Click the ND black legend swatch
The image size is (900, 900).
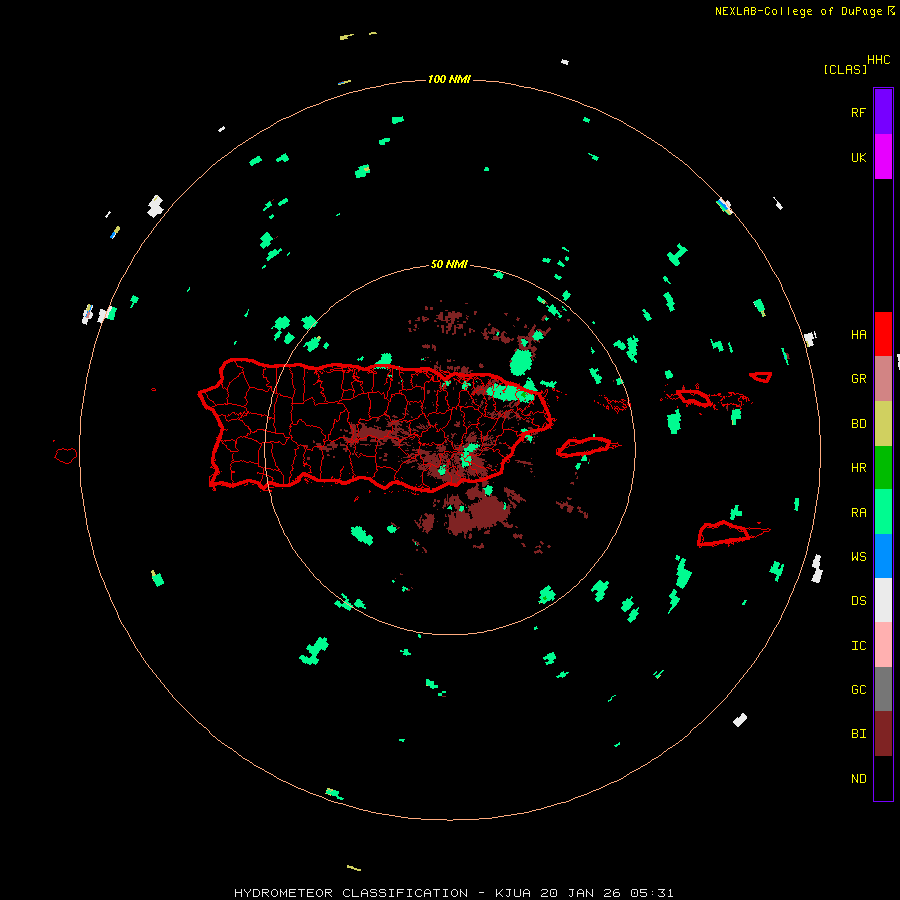click(883, 778)
